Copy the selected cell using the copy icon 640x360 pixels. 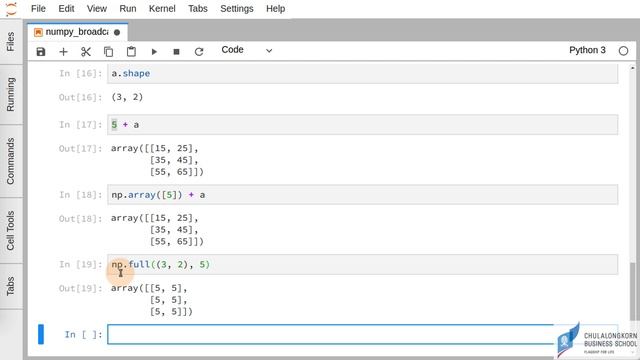(x=108, y=52)
